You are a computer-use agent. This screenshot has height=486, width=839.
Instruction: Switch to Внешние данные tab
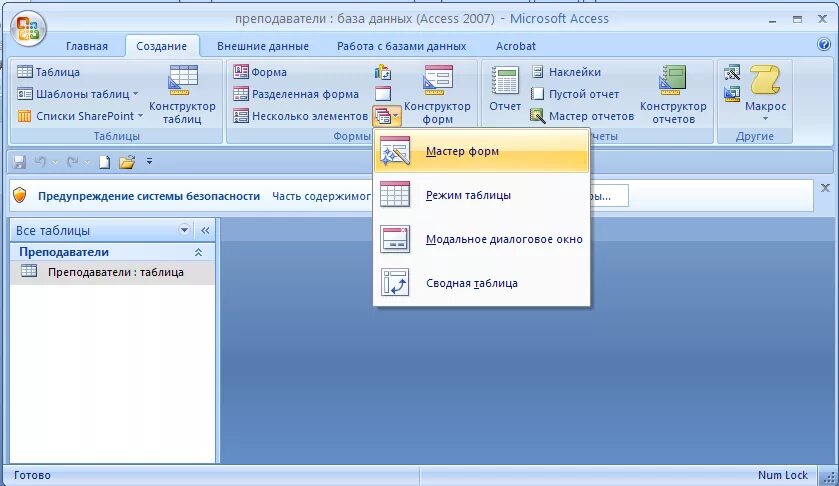pos(263,46)
